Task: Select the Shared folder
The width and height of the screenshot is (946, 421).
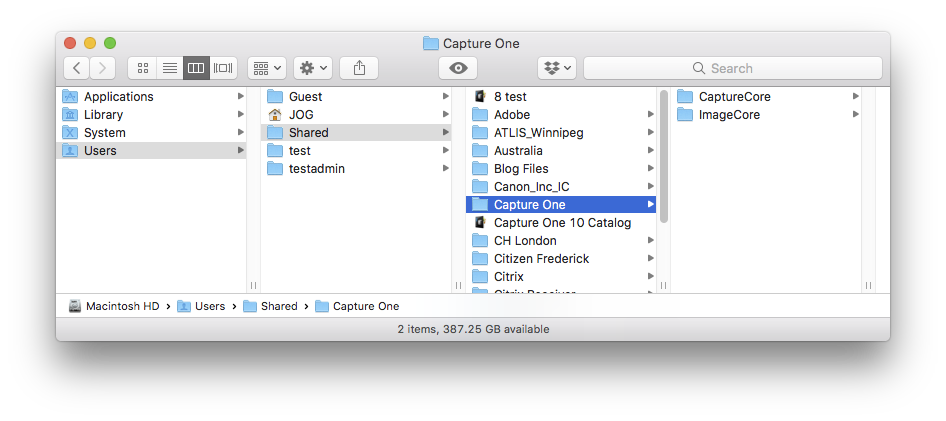Action: click(x=356, y=133)
